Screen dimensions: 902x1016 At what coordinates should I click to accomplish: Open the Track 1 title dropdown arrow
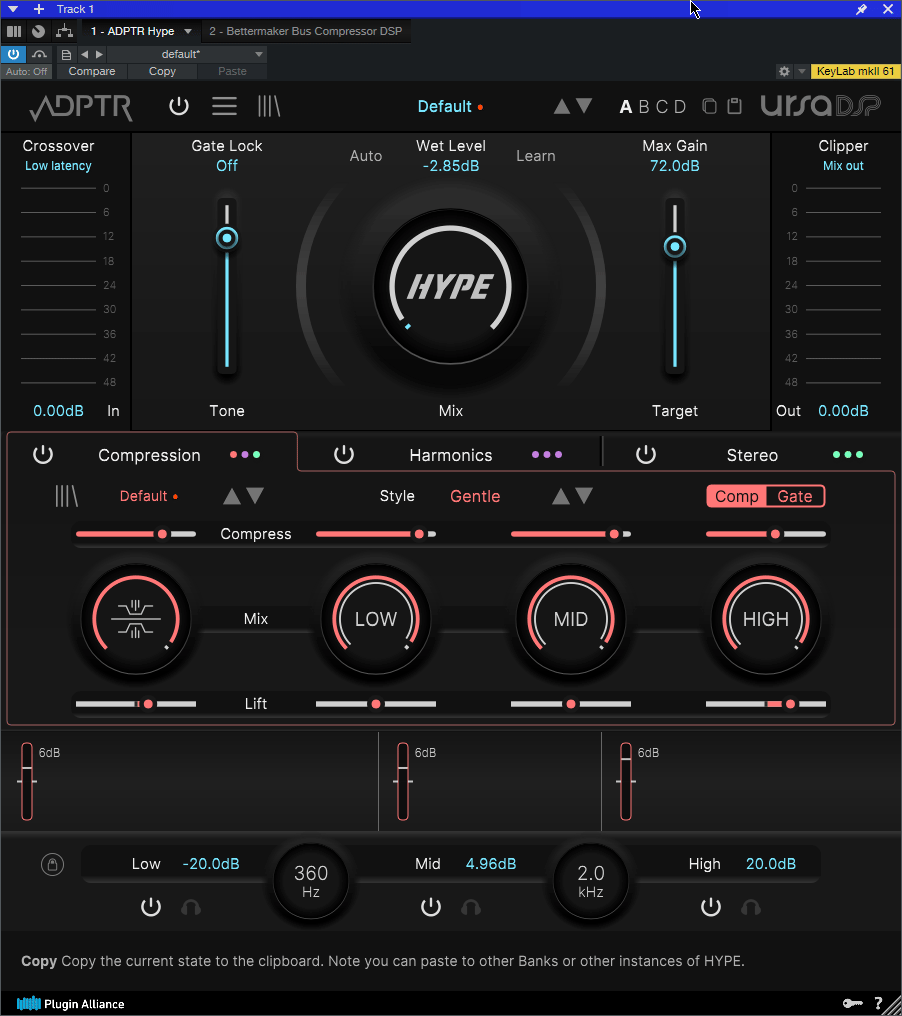click(12, 9)
